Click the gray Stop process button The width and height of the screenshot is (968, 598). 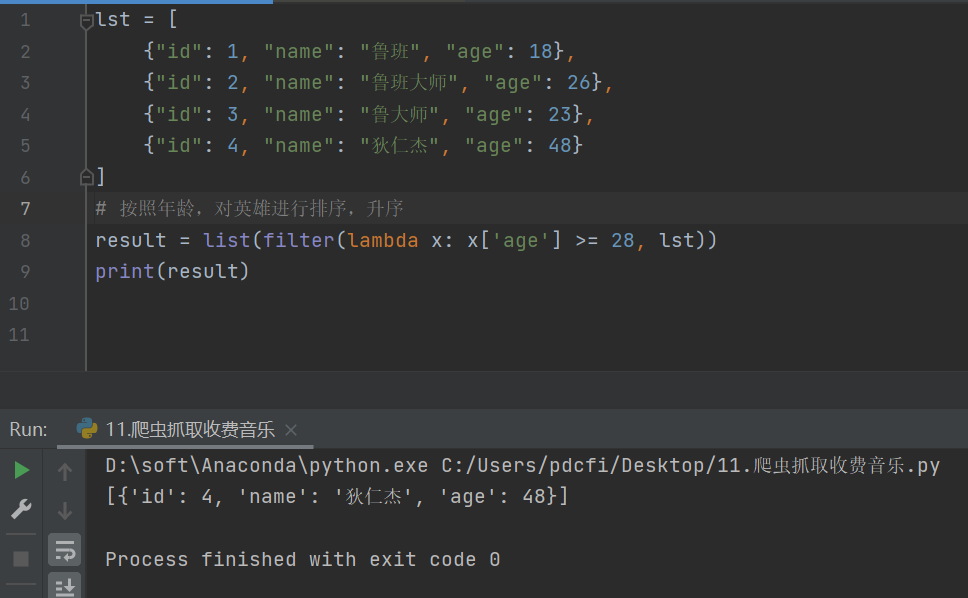21,559
